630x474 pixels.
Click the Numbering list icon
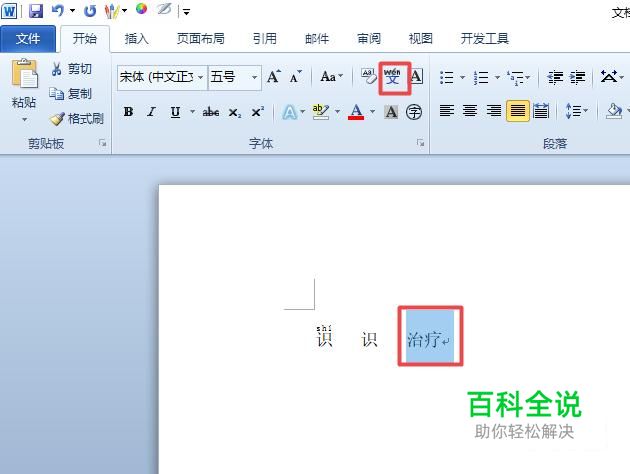click(481, 77)
